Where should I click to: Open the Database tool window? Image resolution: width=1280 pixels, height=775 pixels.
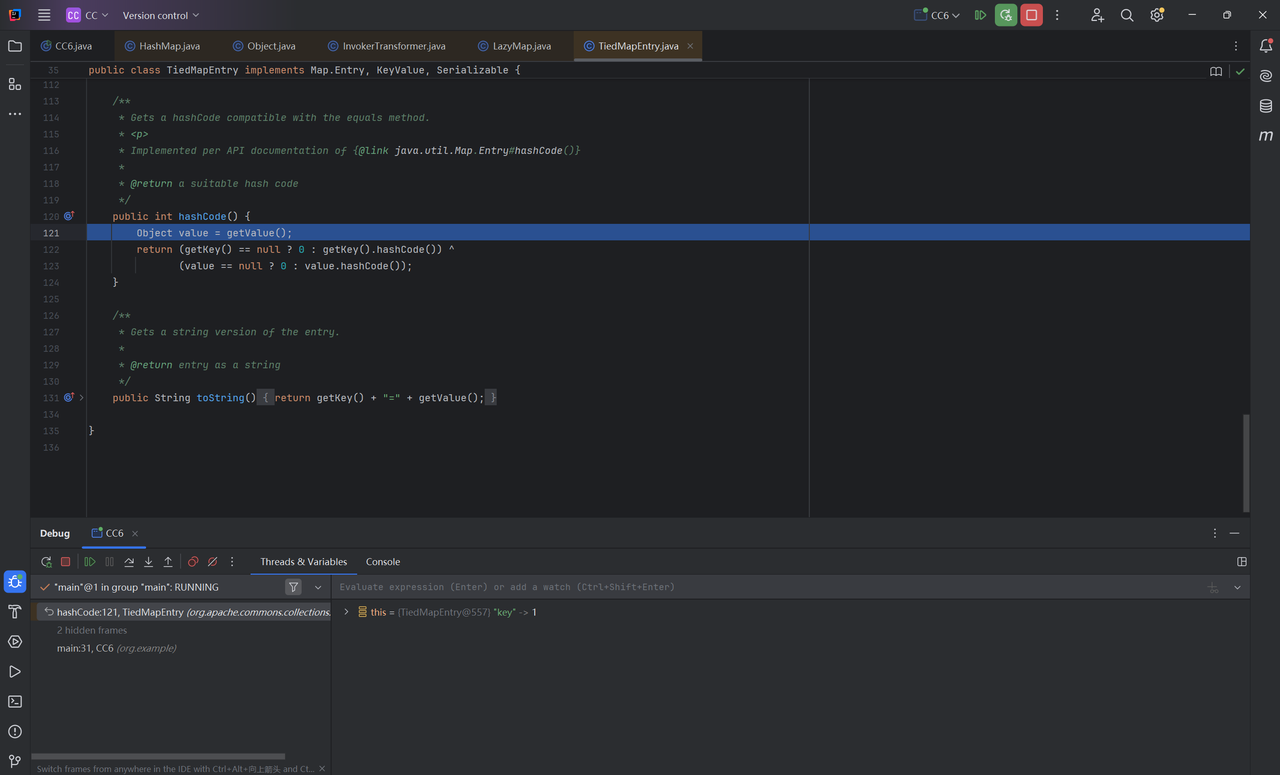(x=1266, y=106)
